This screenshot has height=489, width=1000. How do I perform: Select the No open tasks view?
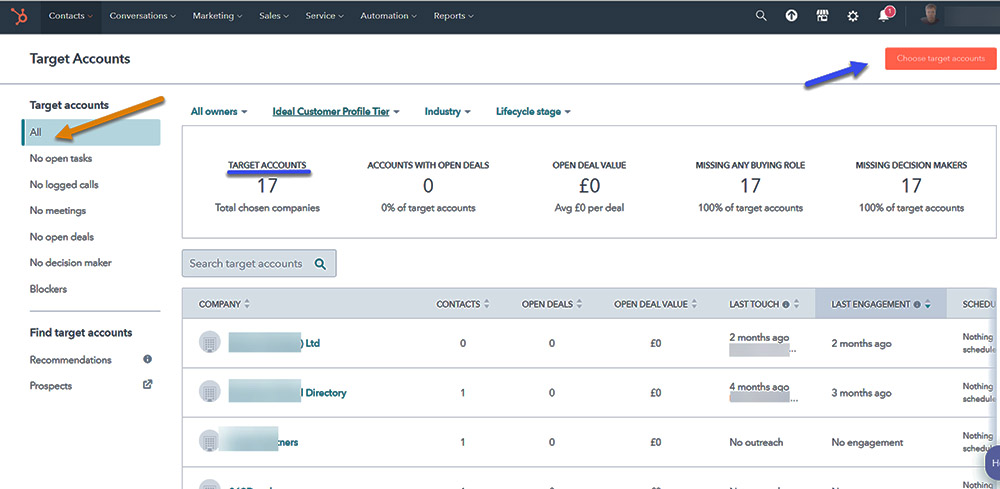click(x=61, y=158)
